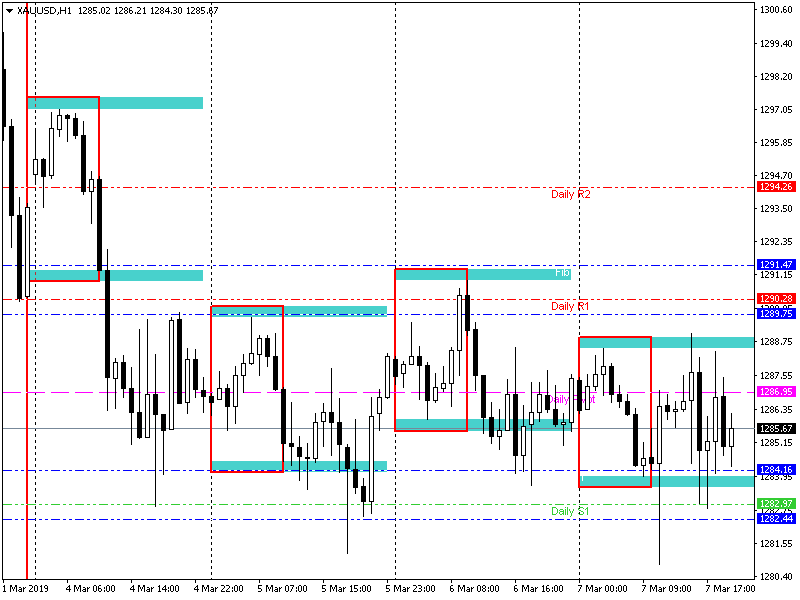This screenshot has width=800, height=600.
Task: Click the Fib label on cyan band
Action: coord(562,272)
